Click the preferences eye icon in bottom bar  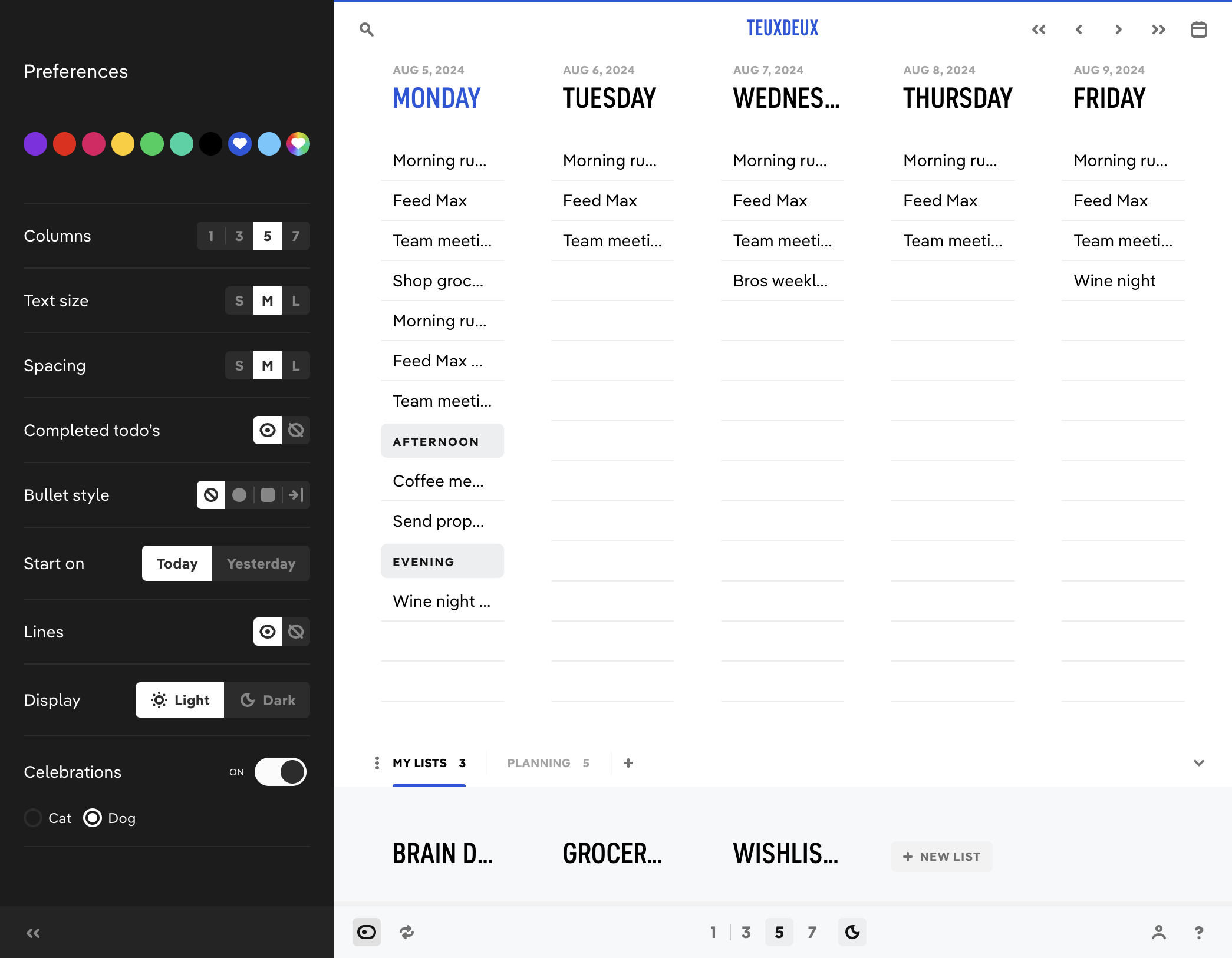367,932
